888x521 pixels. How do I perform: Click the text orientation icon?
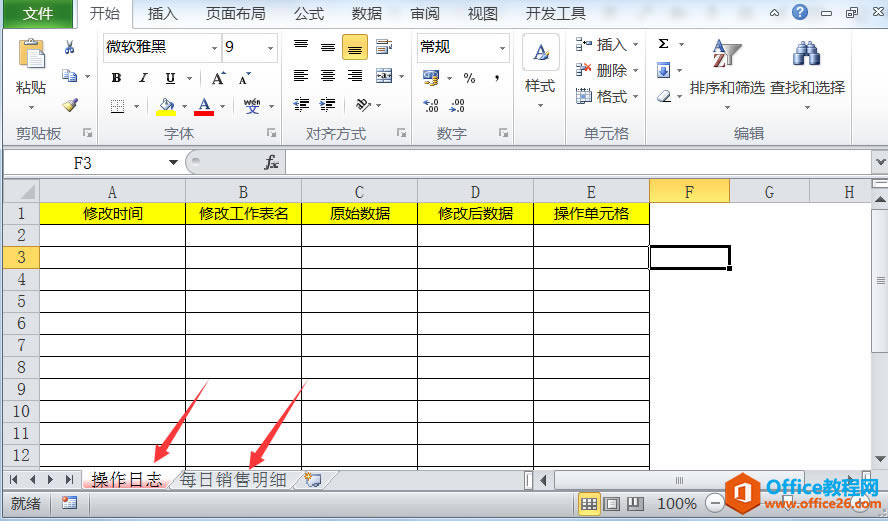(362, 105)
